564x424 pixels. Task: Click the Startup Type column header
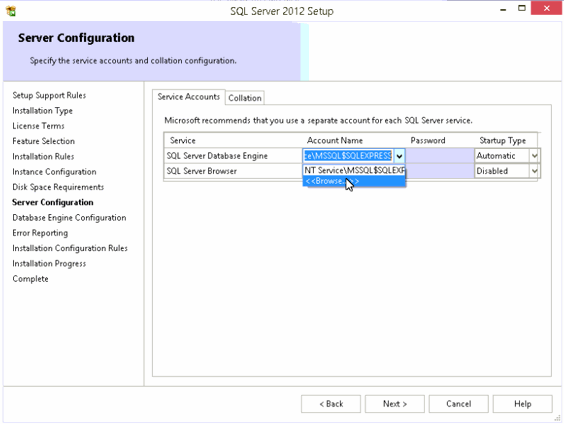point(502,140)
